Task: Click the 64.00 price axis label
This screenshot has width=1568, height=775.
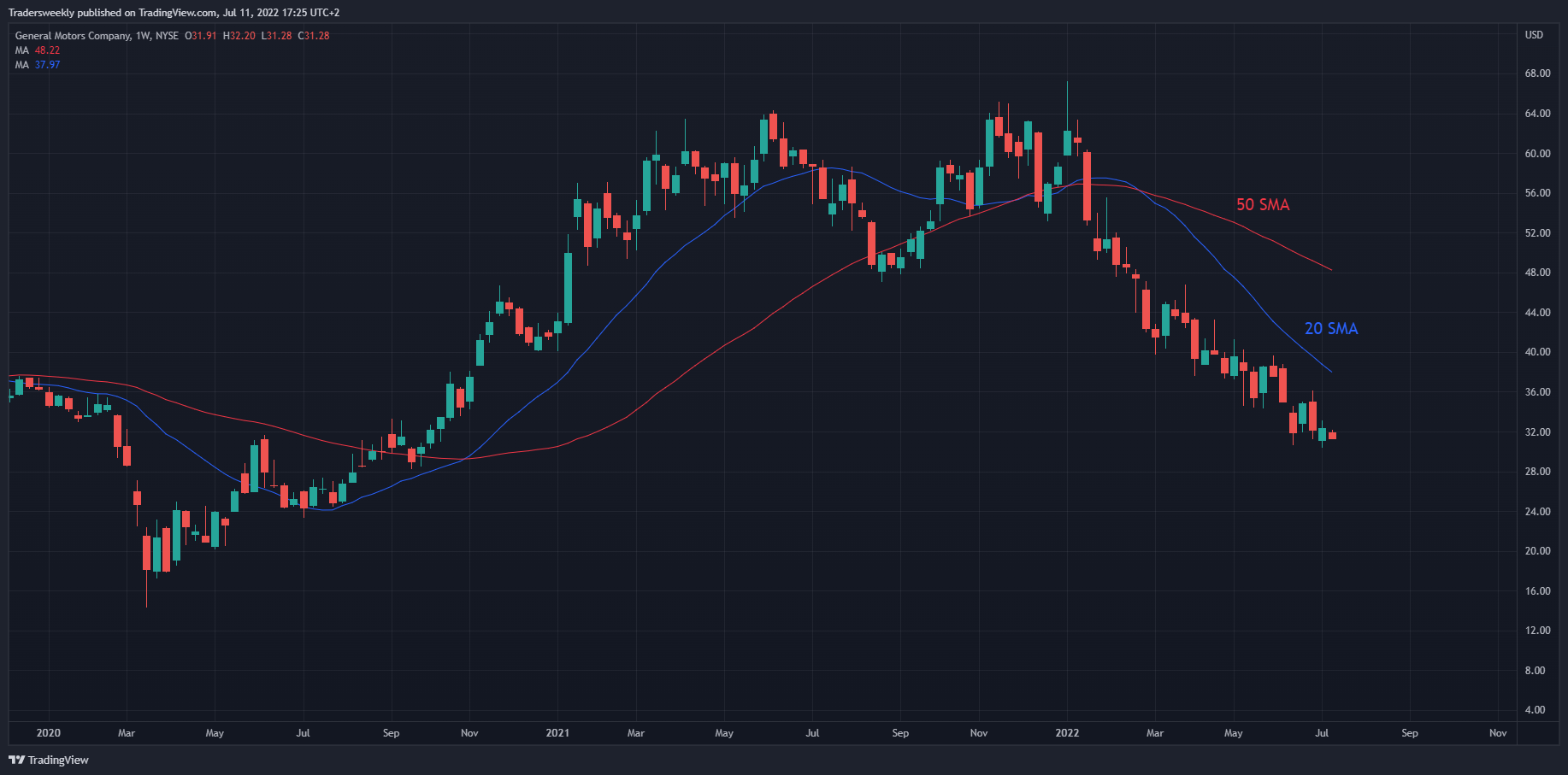Action: 1537,114
